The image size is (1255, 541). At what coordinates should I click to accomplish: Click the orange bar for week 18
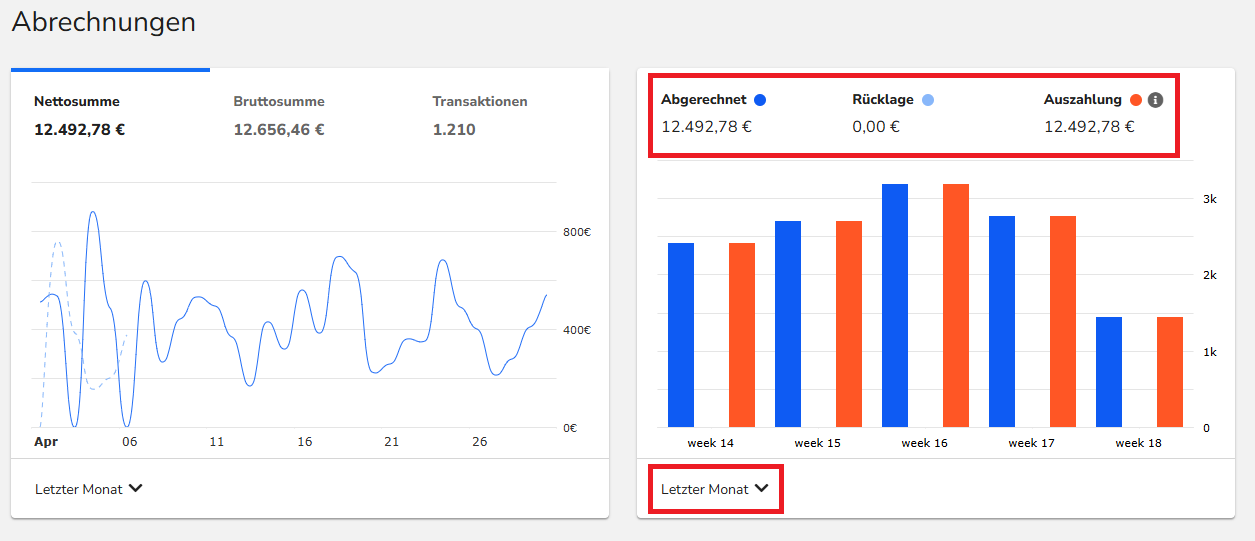point(1170,372)
